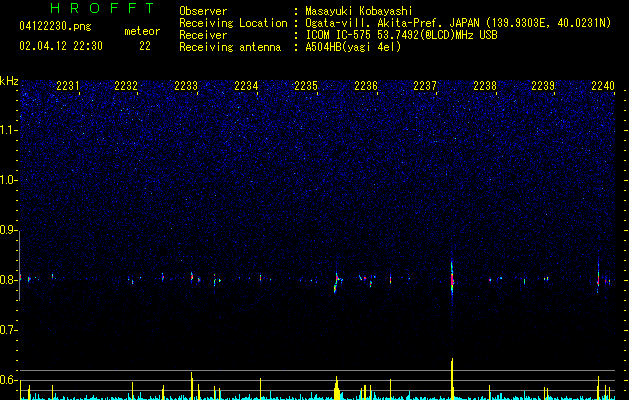Click the 0.6 frequency axis label
Image resolution: width=629 pixels, height=400 pixels.
click(8, 380)
